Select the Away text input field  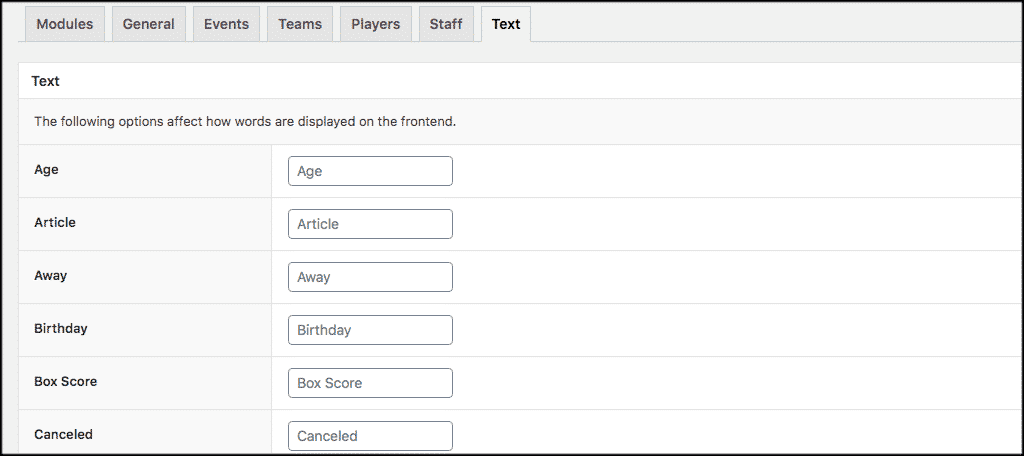[370, 277]
